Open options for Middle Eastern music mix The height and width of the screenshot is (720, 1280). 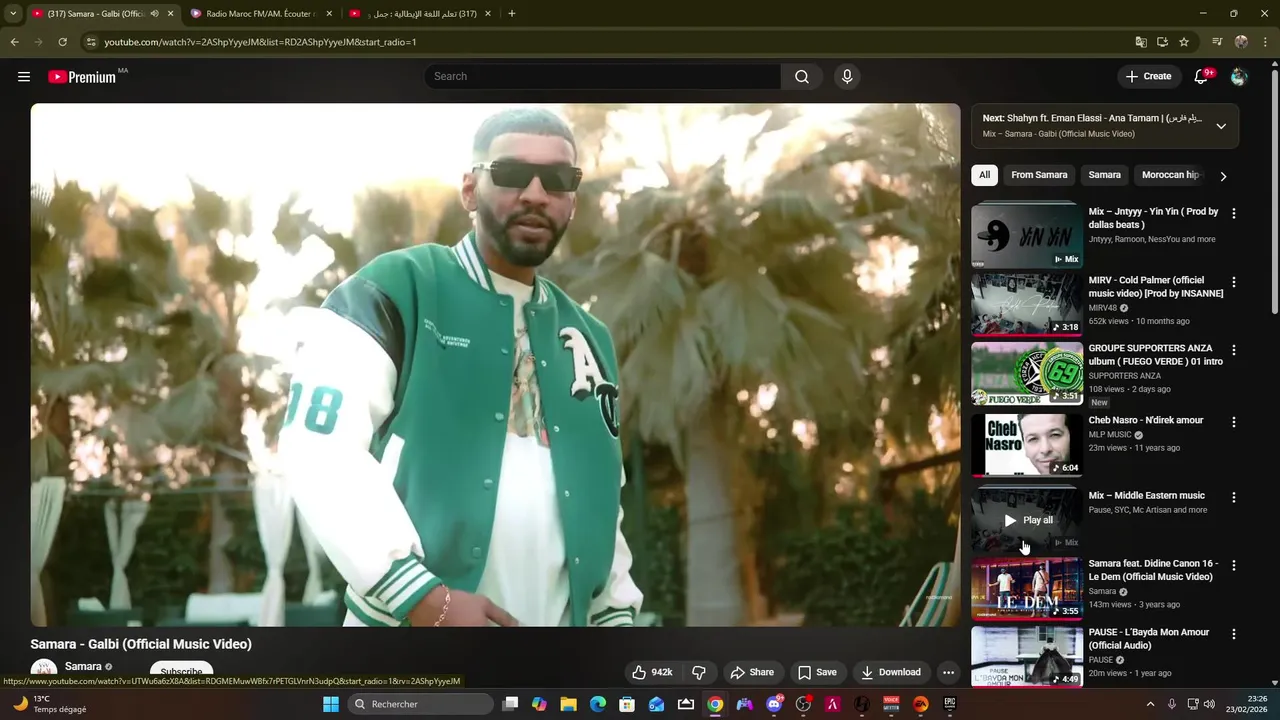[x=1233, y=497]
